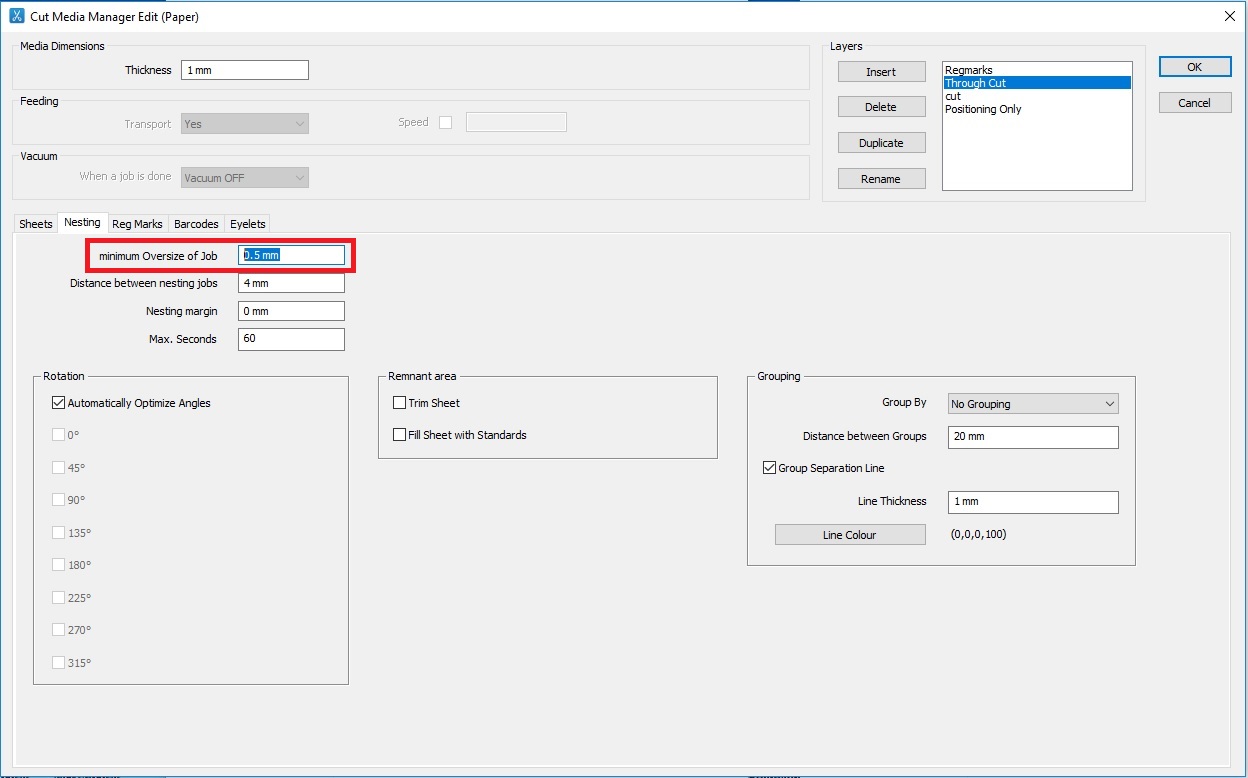
Task: Click the Cancel button
Action: (1195, 103)
